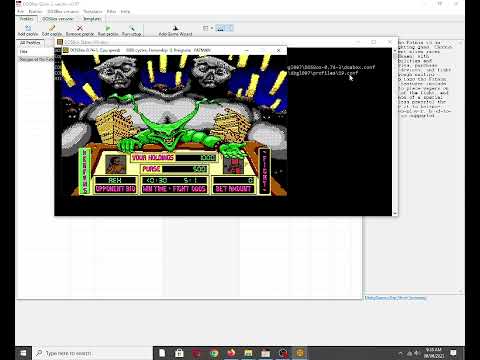Screen dimensions: 480x360
Task: Click the DOSBox game window title icon
Action: pos(66,50)
